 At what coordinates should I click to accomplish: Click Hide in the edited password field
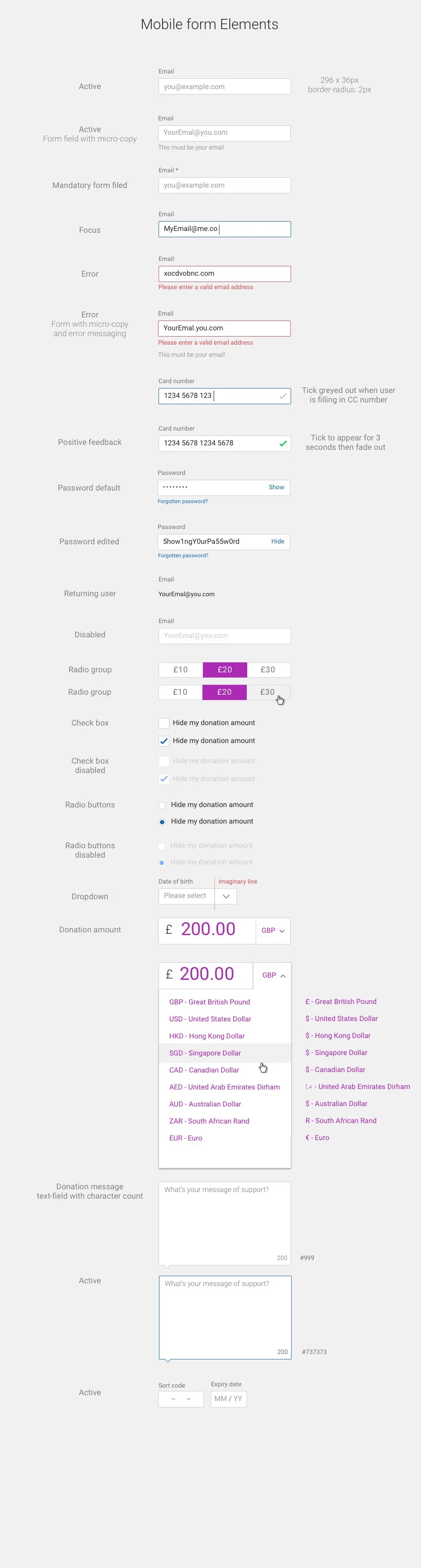277,542
